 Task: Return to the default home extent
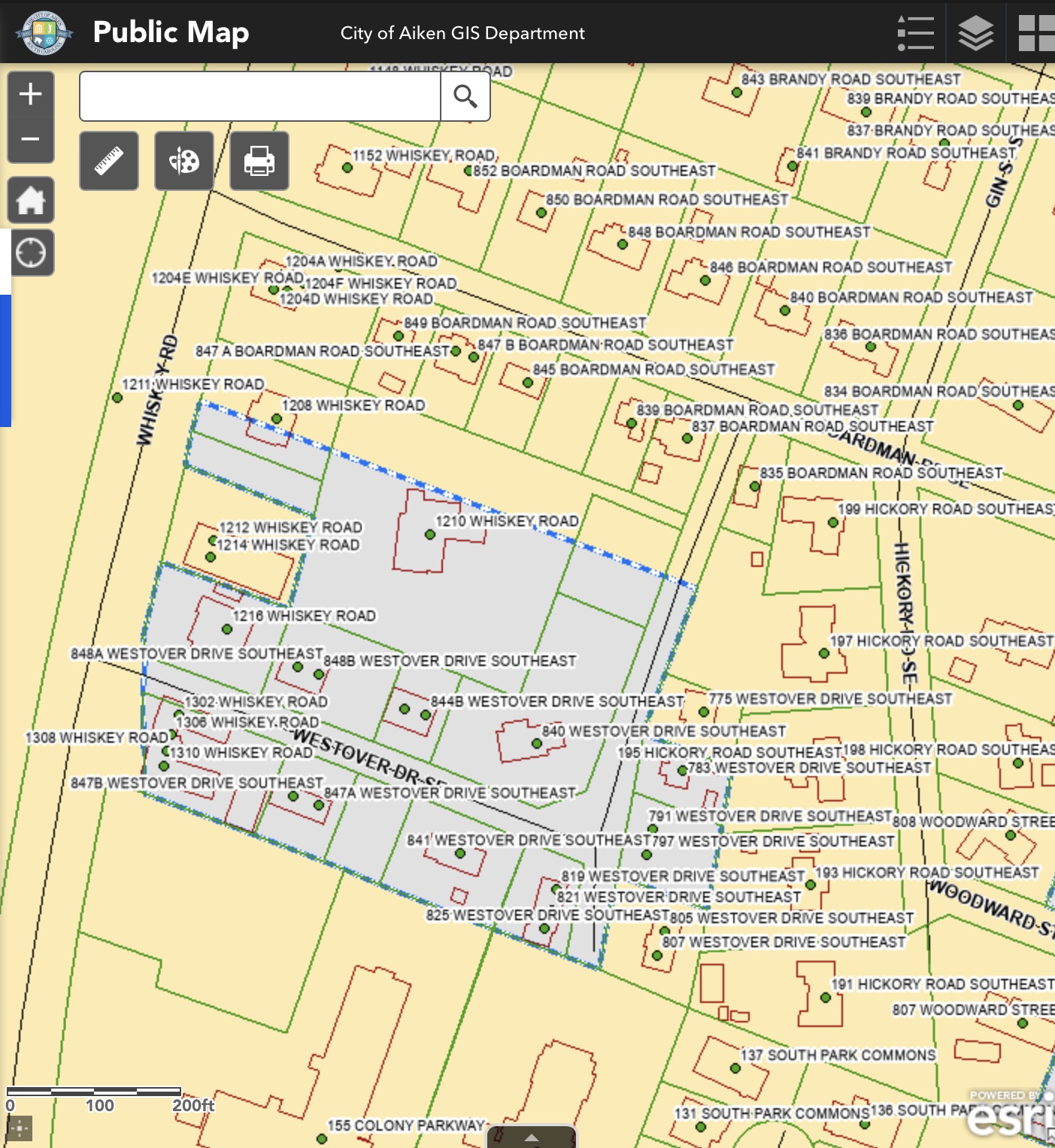pos(31,201)
